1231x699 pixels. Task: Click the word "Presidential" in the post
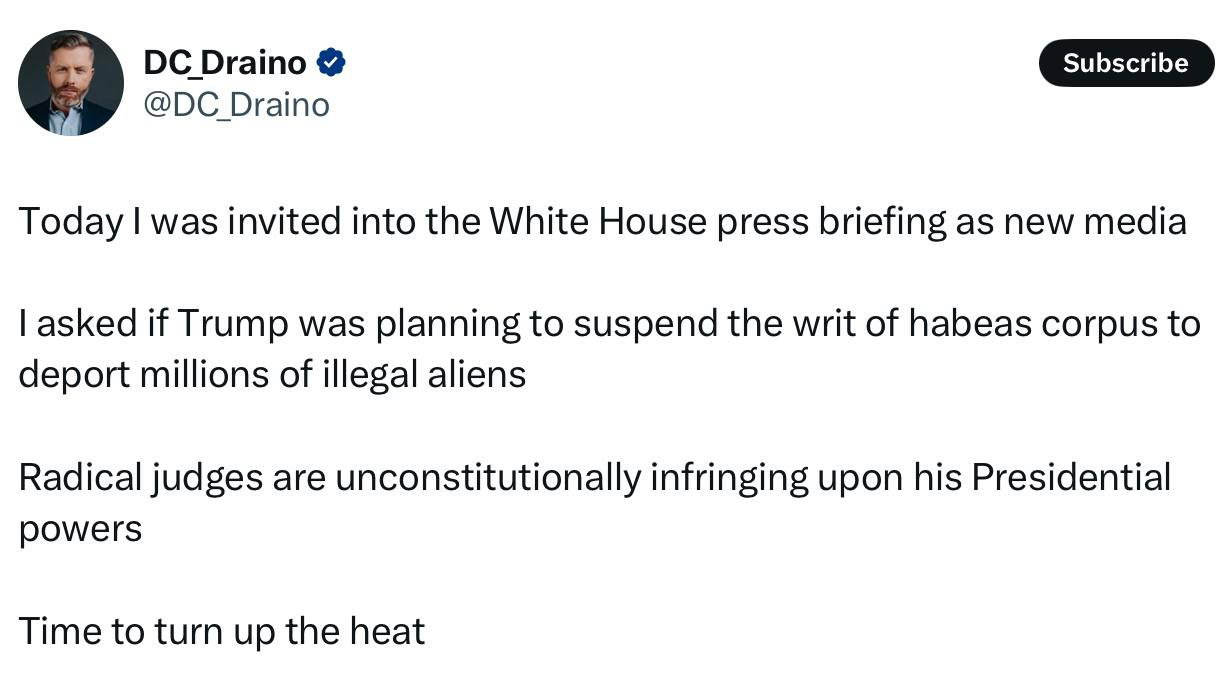pos(1070,478)
